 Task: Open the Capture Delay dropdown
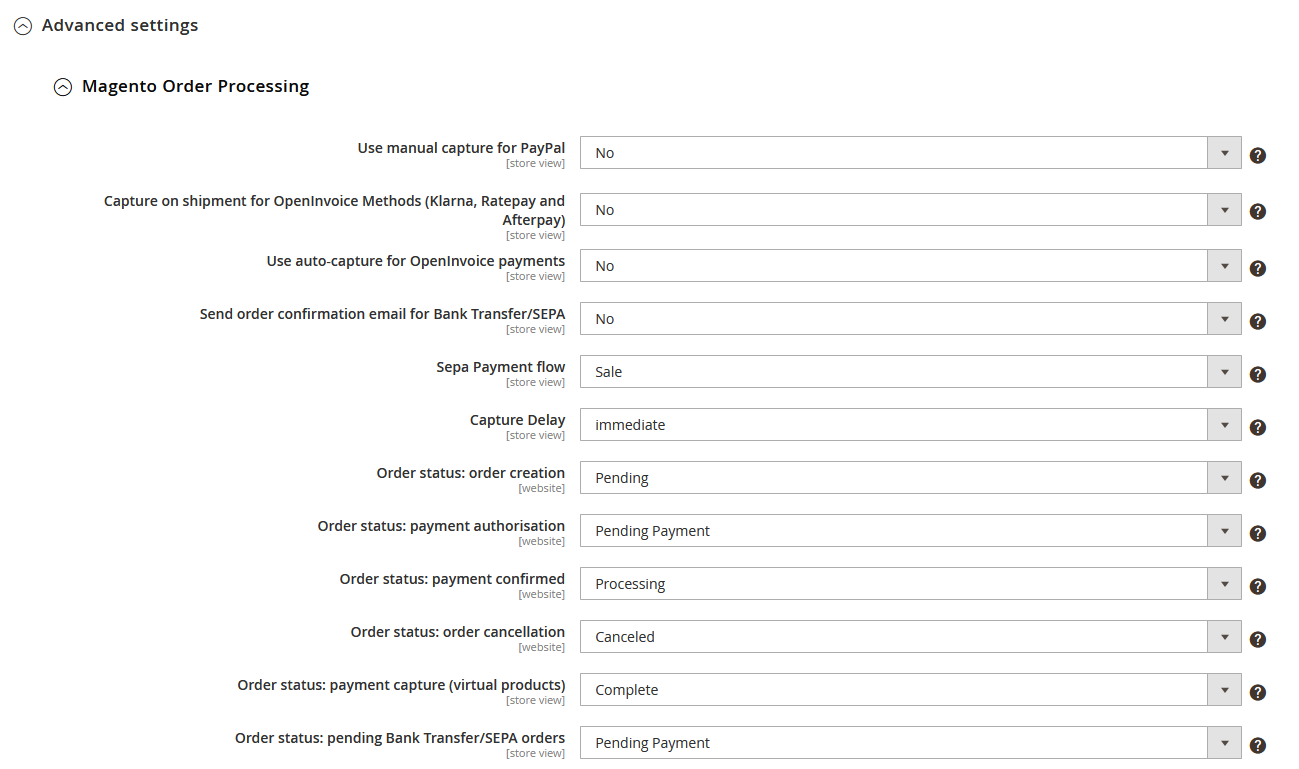1223,424
